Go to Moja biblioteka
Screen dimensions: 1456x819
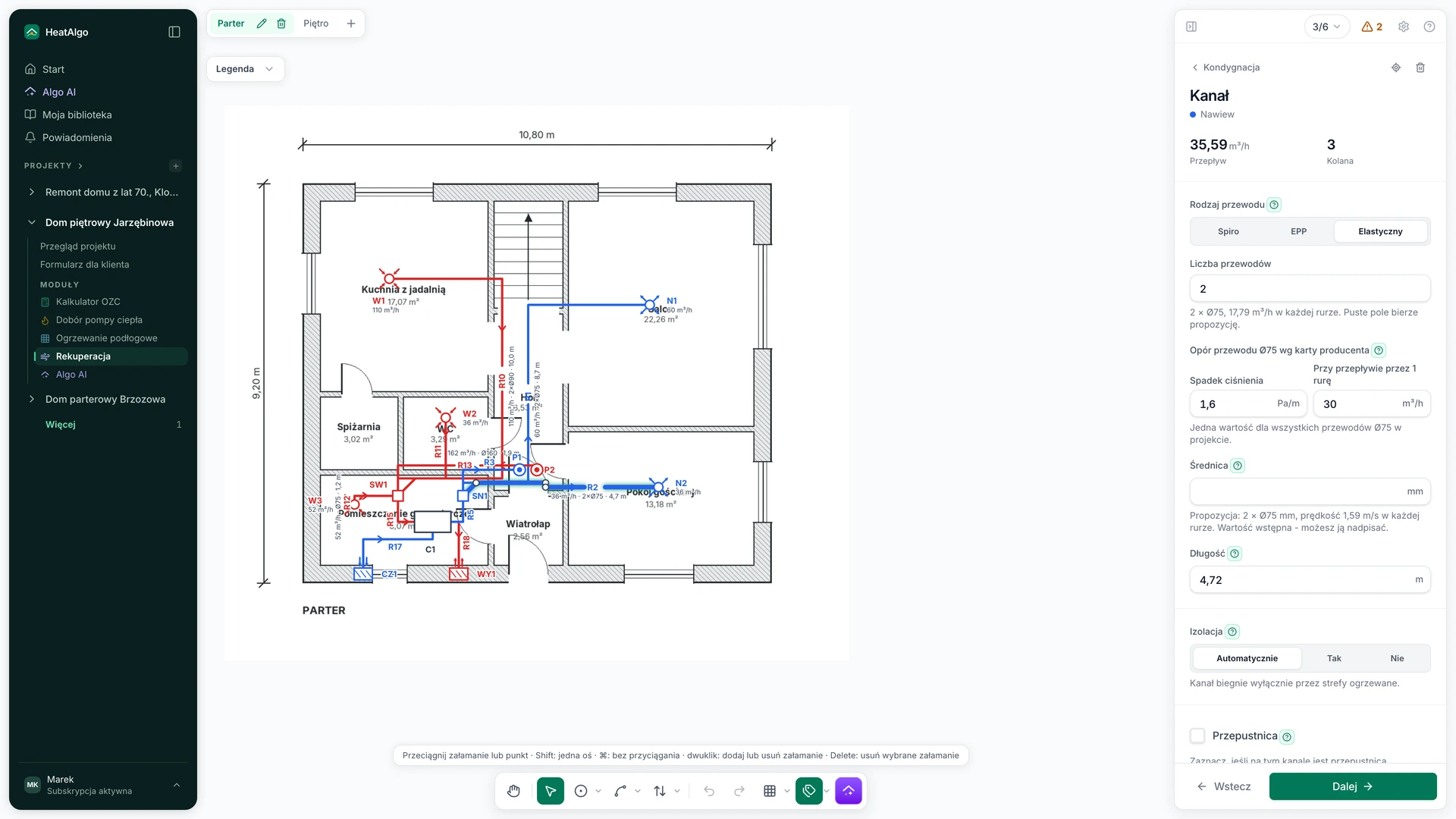(77, 115)
